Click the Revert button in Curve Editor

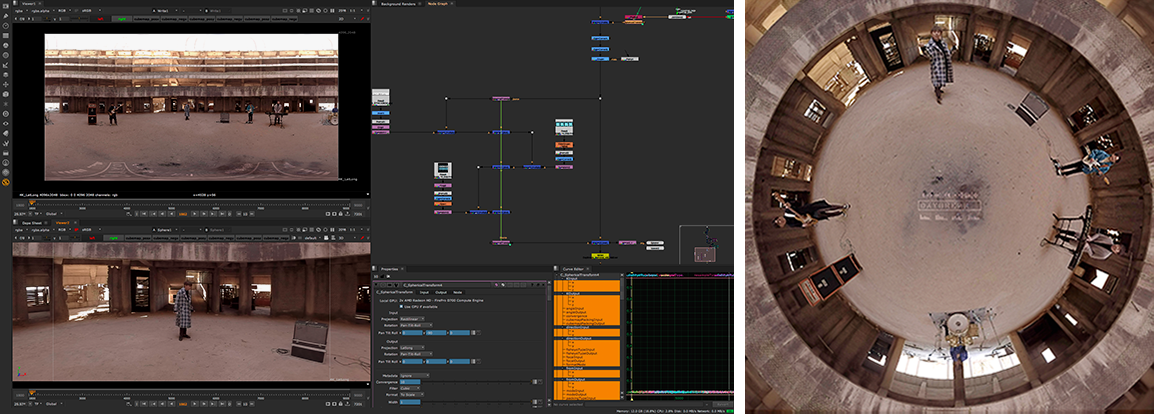[x=723, y=404]
